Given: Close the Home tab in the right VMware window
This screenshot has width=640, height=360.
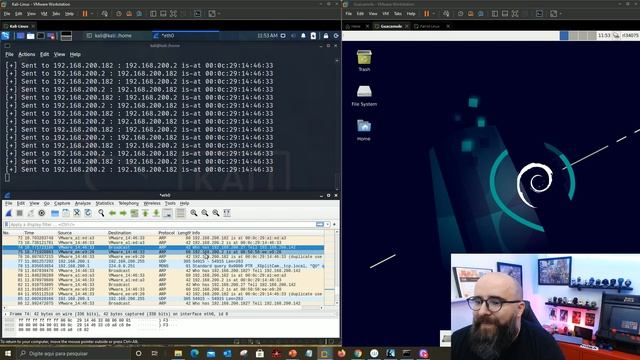Looking at the screenshot, I should tap(367, 26).
